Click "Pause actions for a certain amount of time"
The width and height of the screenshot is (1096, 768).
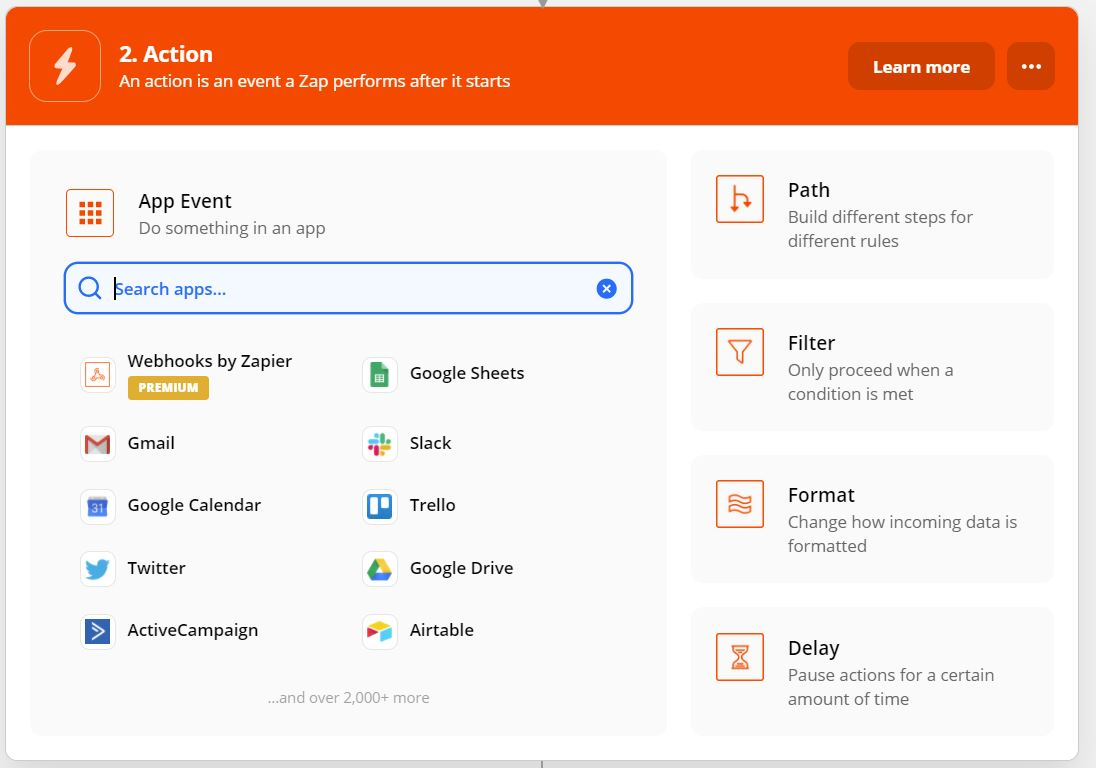click(x=891, y=687)
